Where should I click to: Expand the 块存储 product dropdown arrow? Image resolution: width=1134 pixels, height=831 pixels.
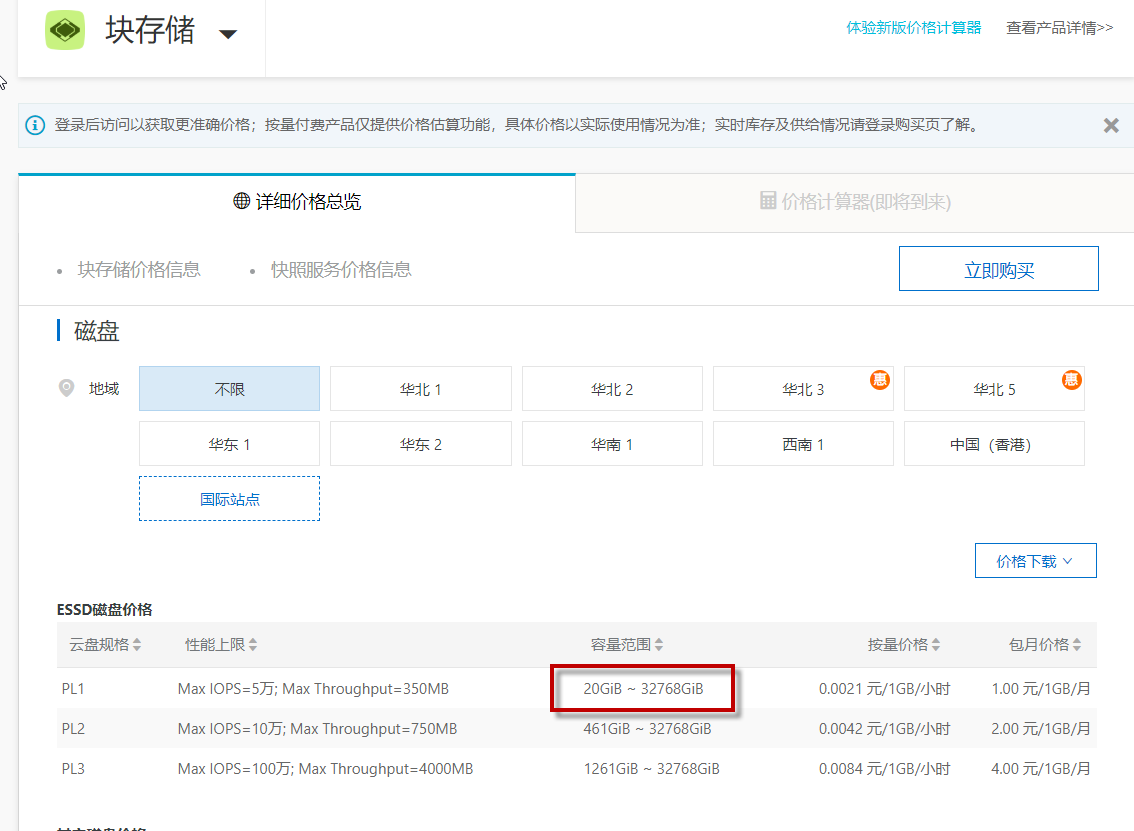(228, 34)
